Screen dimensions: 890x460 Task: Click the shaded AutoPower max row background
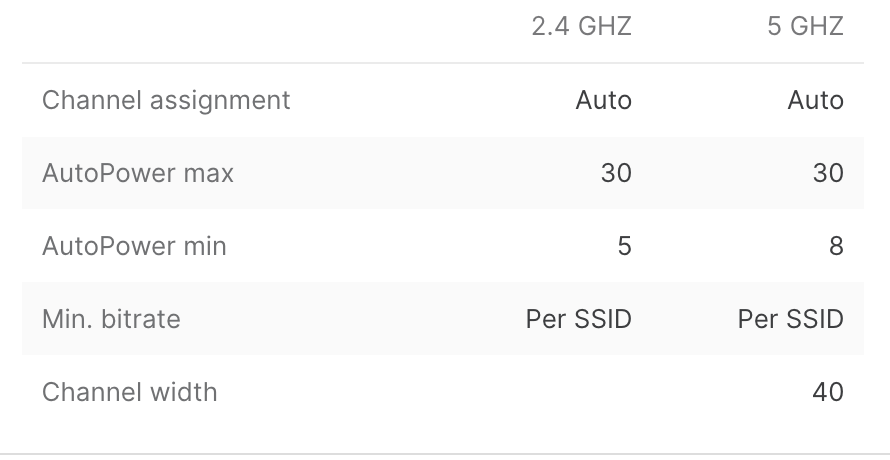[443, 173]
